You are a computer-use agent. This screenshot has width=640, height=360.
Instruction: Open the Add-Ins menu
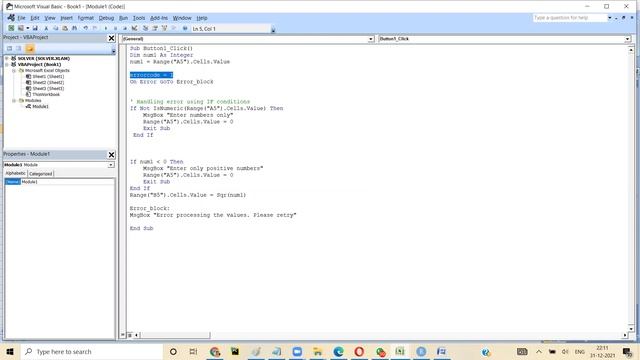pyautogui.click(x=159, y=18)
